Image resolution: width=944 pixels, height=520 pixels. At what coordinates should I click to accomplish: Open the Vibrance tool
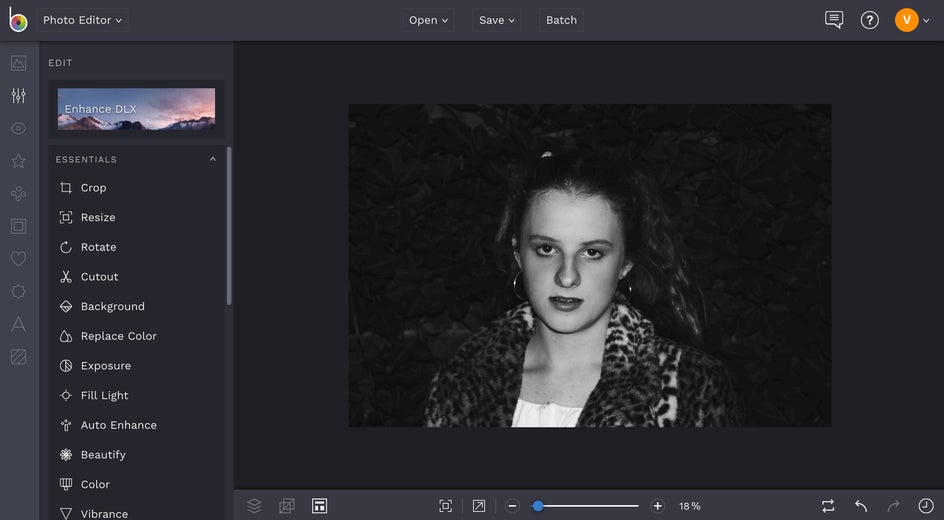pos(137,513)
